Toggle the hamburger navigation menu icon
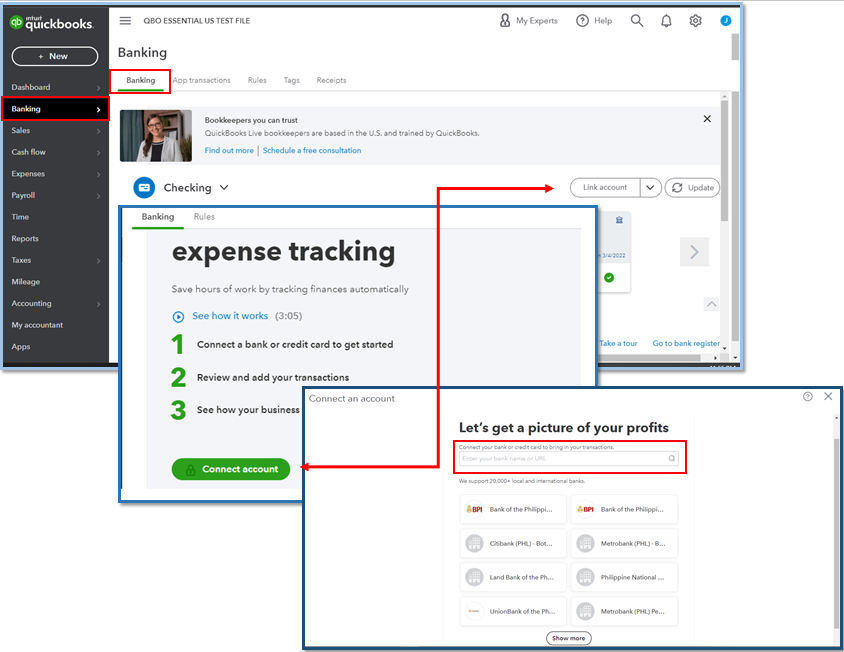This screenshot has width=844, height=652. [125, 20]
